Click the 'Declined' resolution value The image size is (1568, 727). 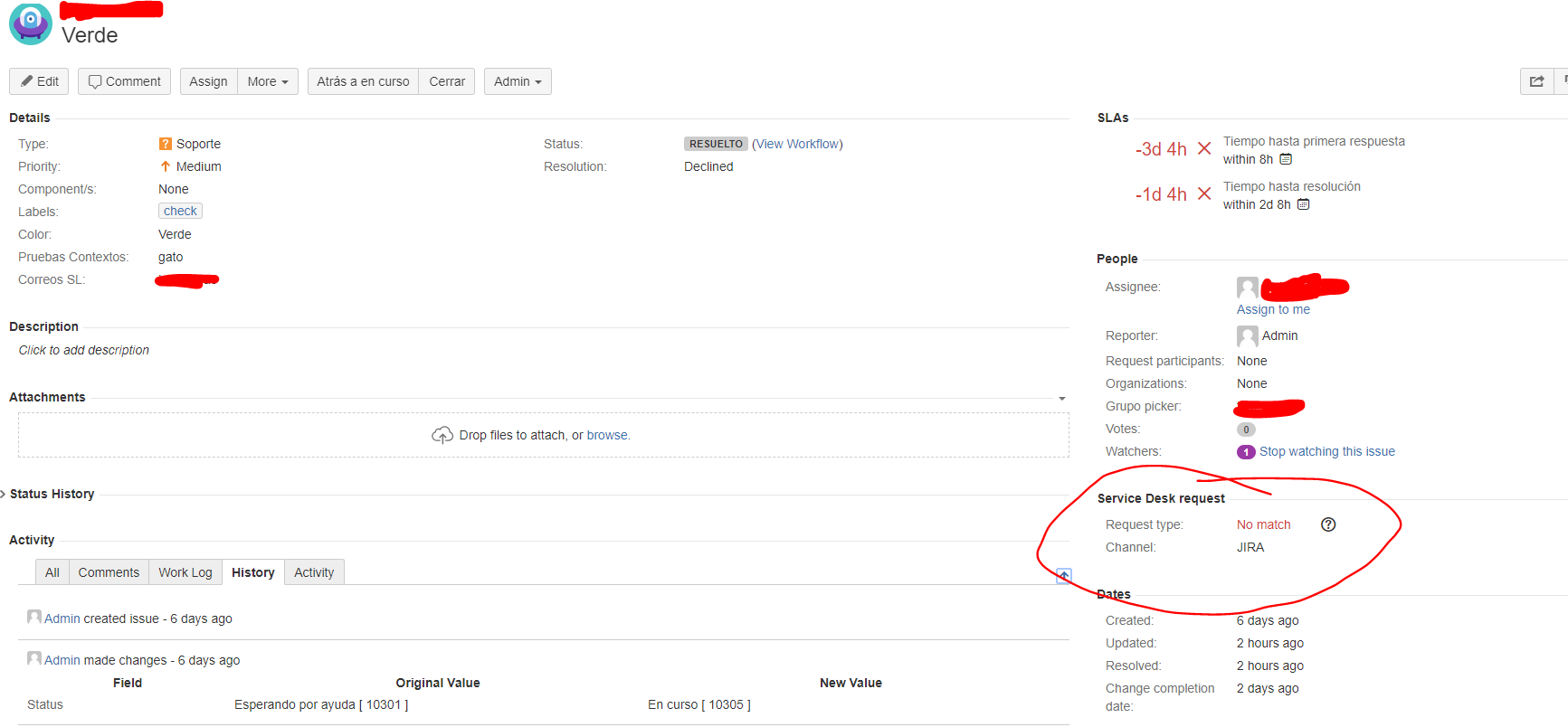click(x=708, y=166)
